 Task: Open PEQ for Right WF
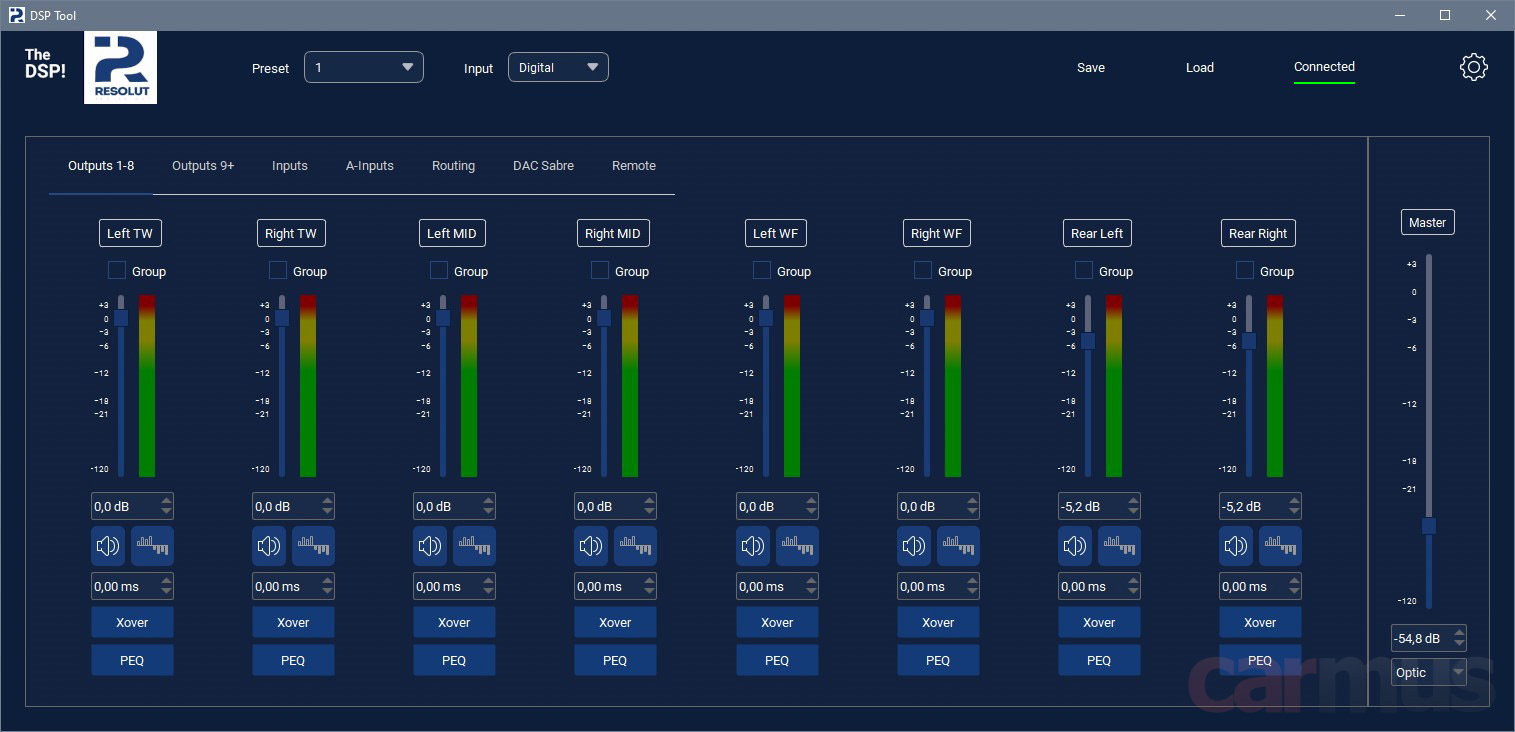pyautogui.click(x=938, y=660)
